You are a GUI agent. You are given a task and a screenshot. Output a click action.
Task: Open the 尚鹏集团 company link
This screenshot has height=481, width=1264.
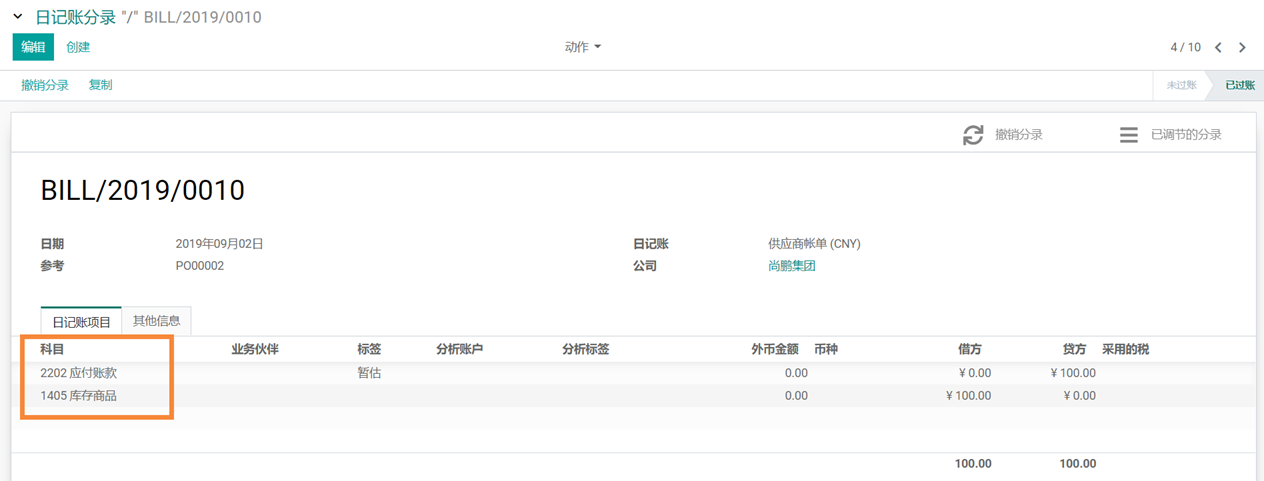pyautogui.click(x=791, y=266)
